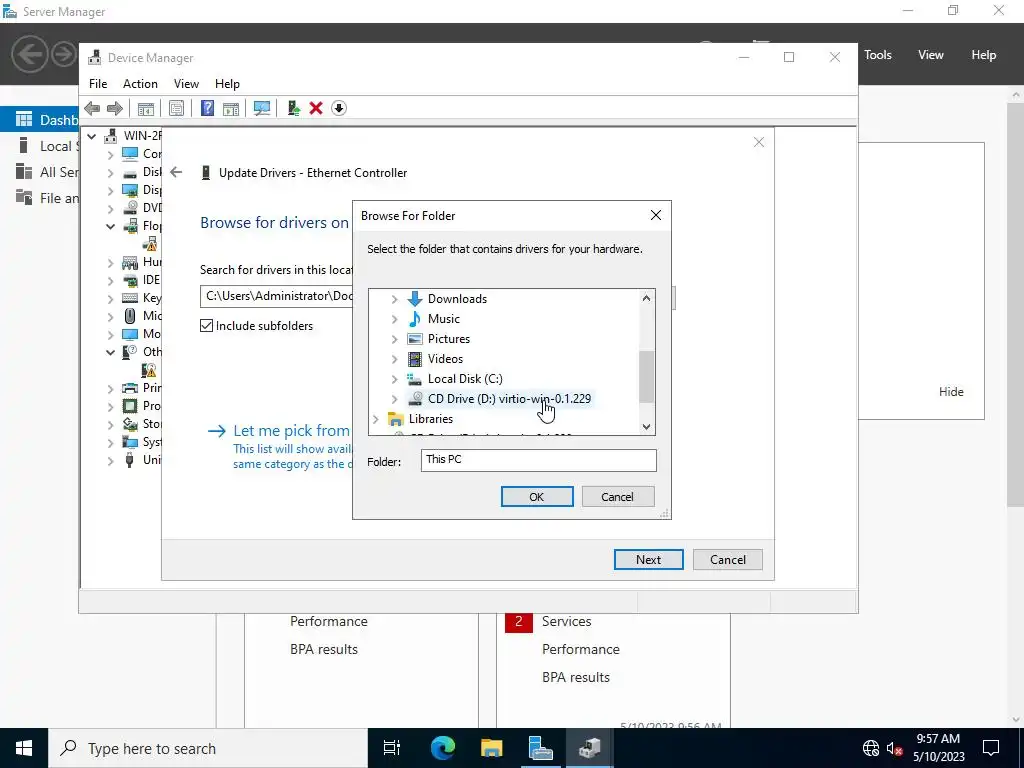Click OK in Browse For Folder dialog

(537, 497)
